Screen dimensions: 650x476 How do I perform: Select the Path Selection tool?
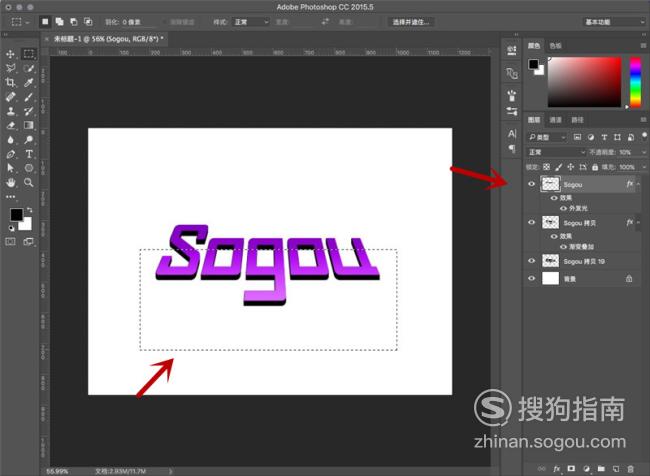[10, 168]
